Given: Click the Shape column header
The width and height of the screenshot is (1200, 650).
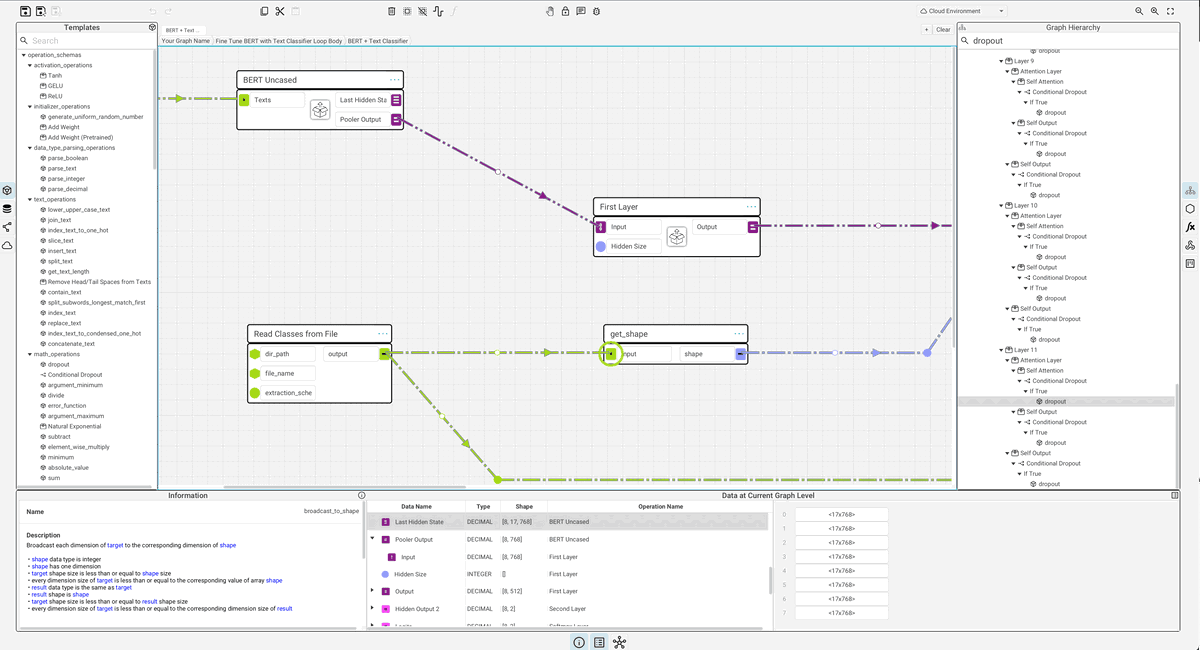Looking at the screenshot, I should (525, 507).
